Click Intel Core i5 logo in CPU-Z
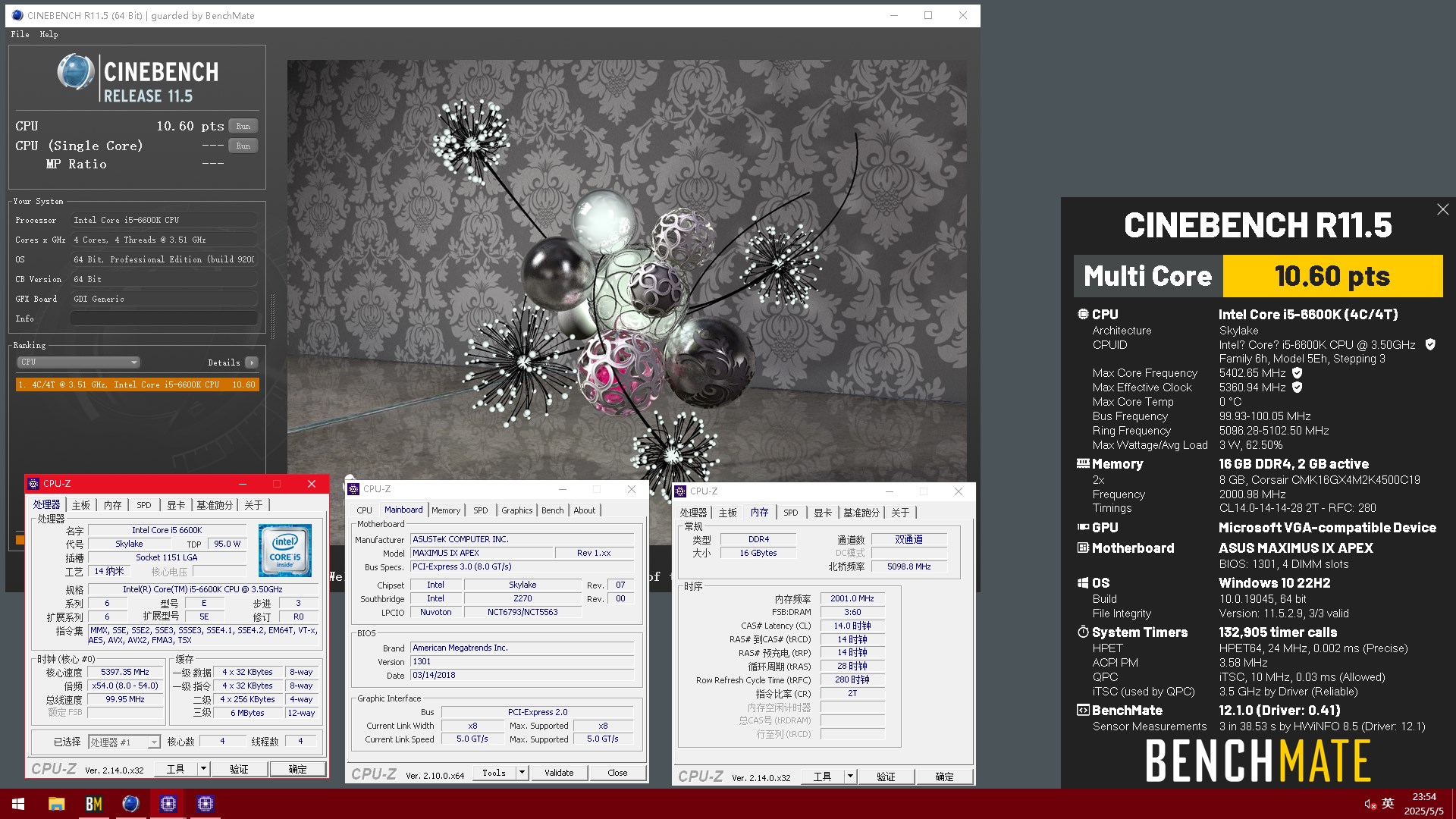The image size is (1456, 819). point(285,550)
